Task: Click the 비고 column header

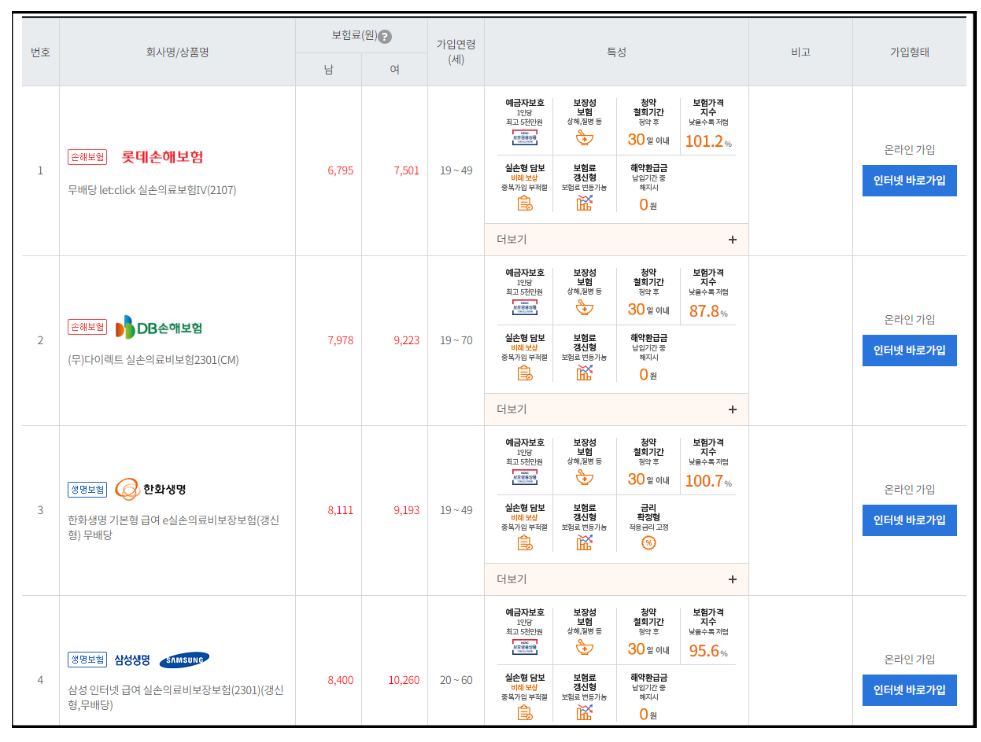Action: tap(800, 53)
